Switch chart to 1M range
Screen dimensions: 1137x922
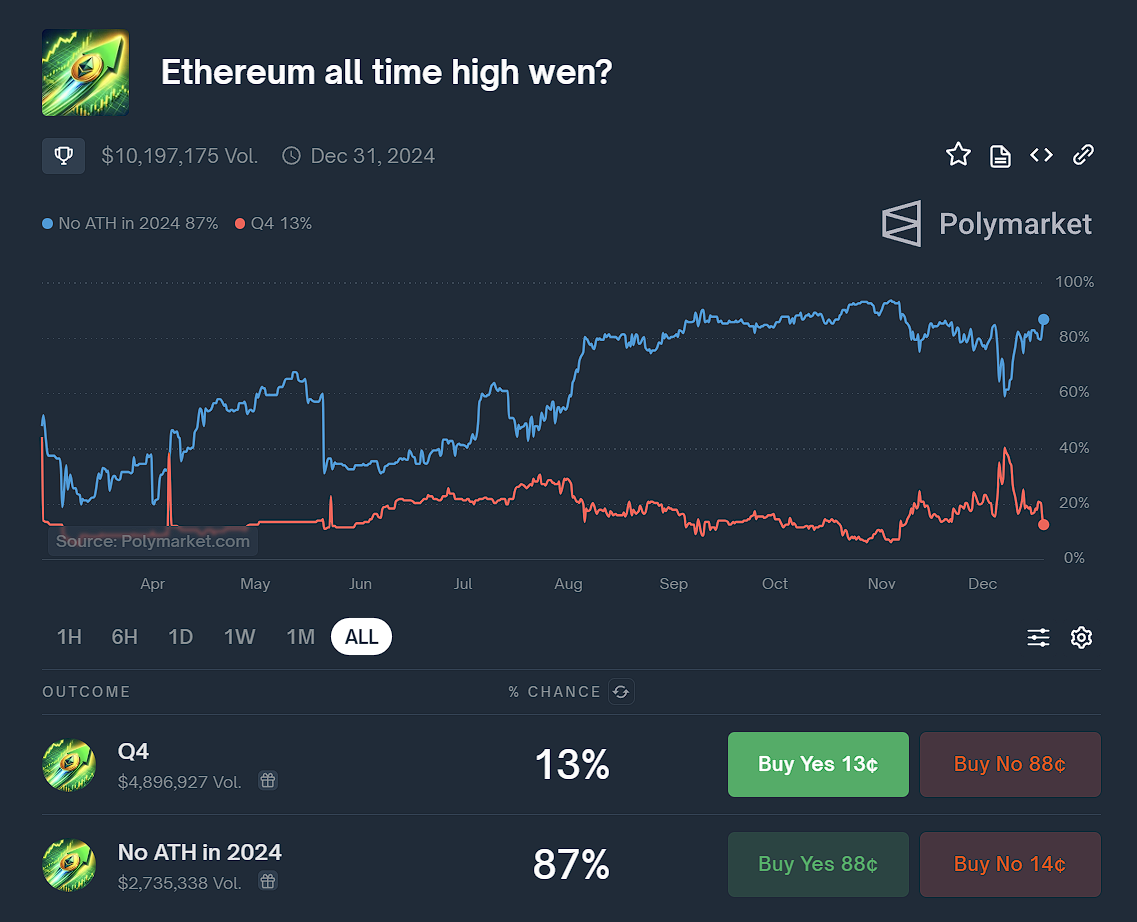(x=300, y=636)
